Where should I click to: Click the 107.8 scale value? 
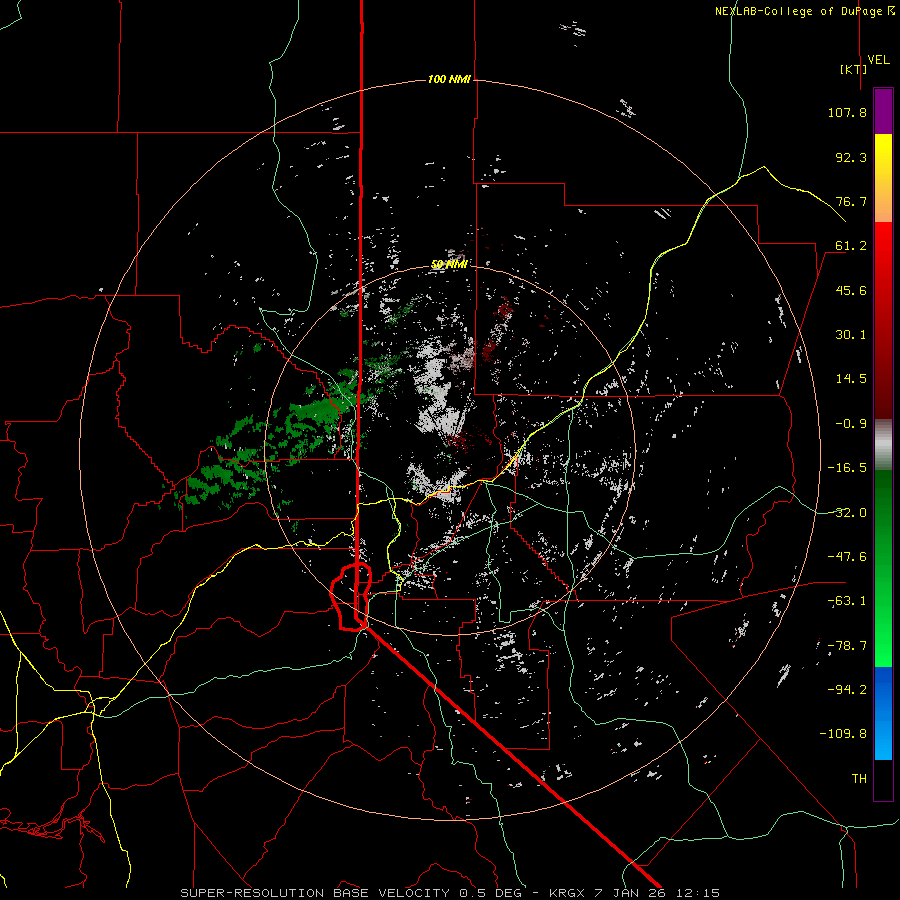(x=847, y=112)
